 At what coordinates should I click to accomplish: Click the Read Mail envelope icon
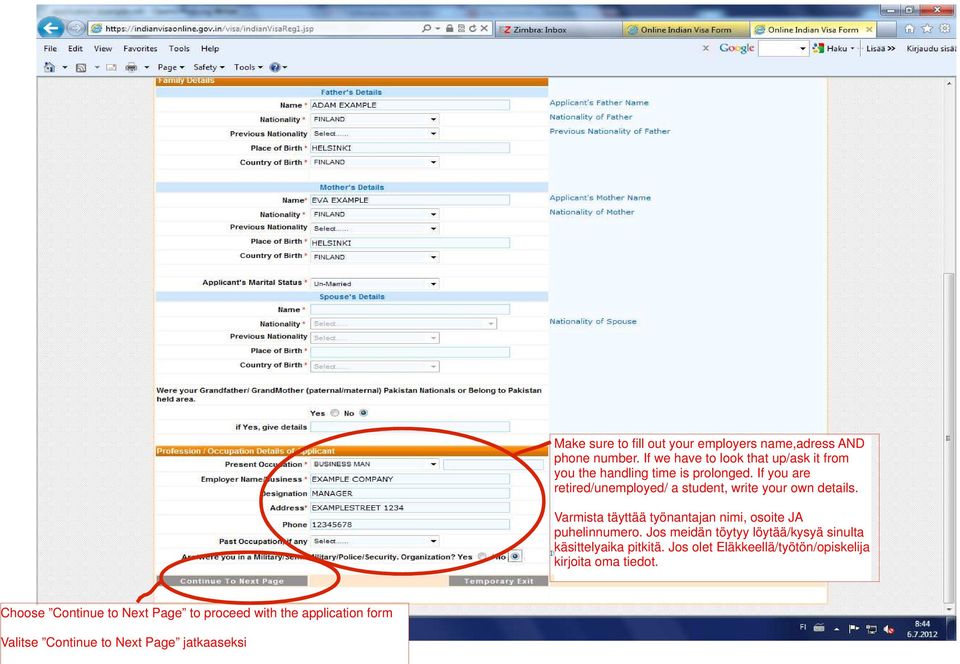click(x=111, y=67)
